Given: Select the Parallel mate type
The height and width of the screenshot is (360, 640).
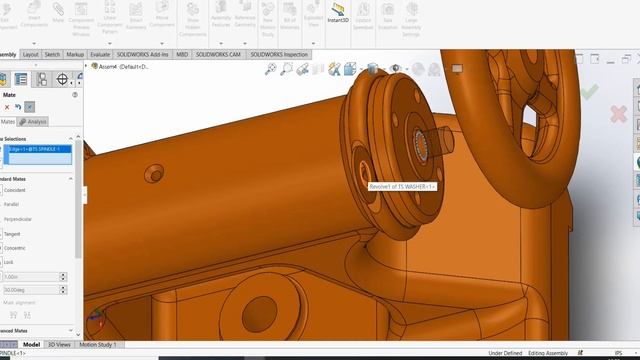Looking at the screenshot, I should click(10, 204).
